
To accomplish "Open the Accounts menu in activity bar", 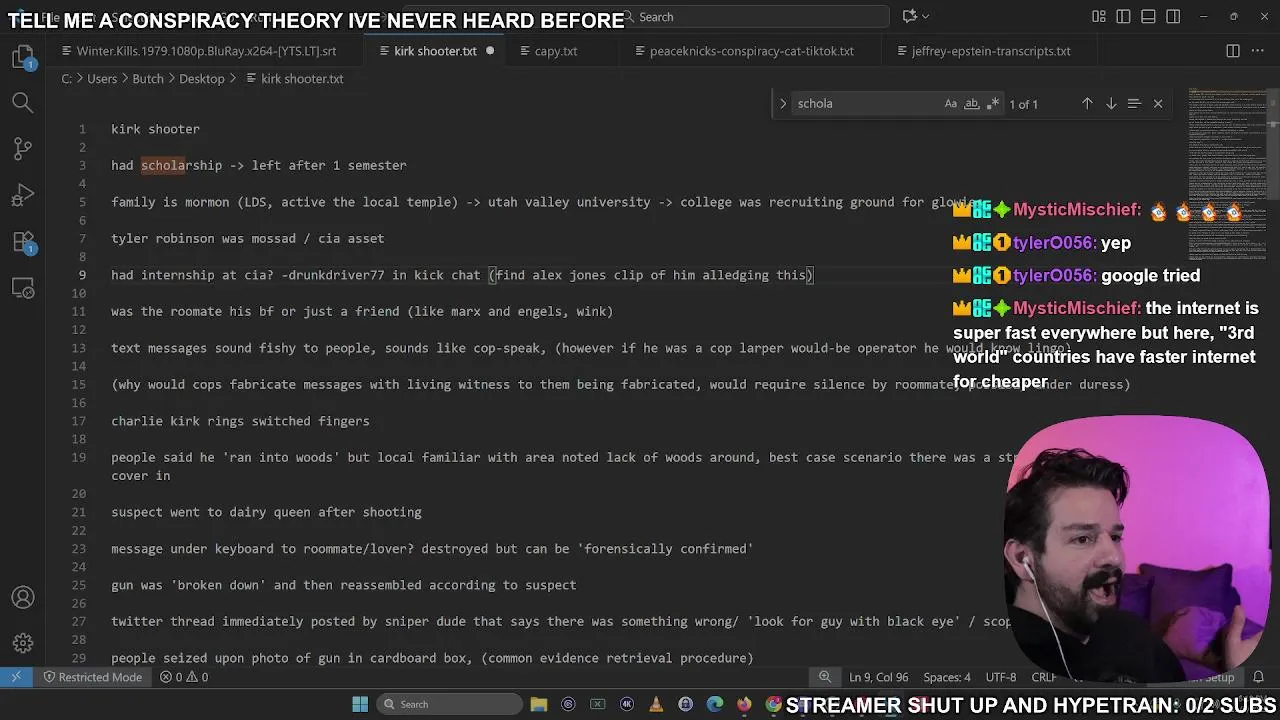I will [23, 598].
